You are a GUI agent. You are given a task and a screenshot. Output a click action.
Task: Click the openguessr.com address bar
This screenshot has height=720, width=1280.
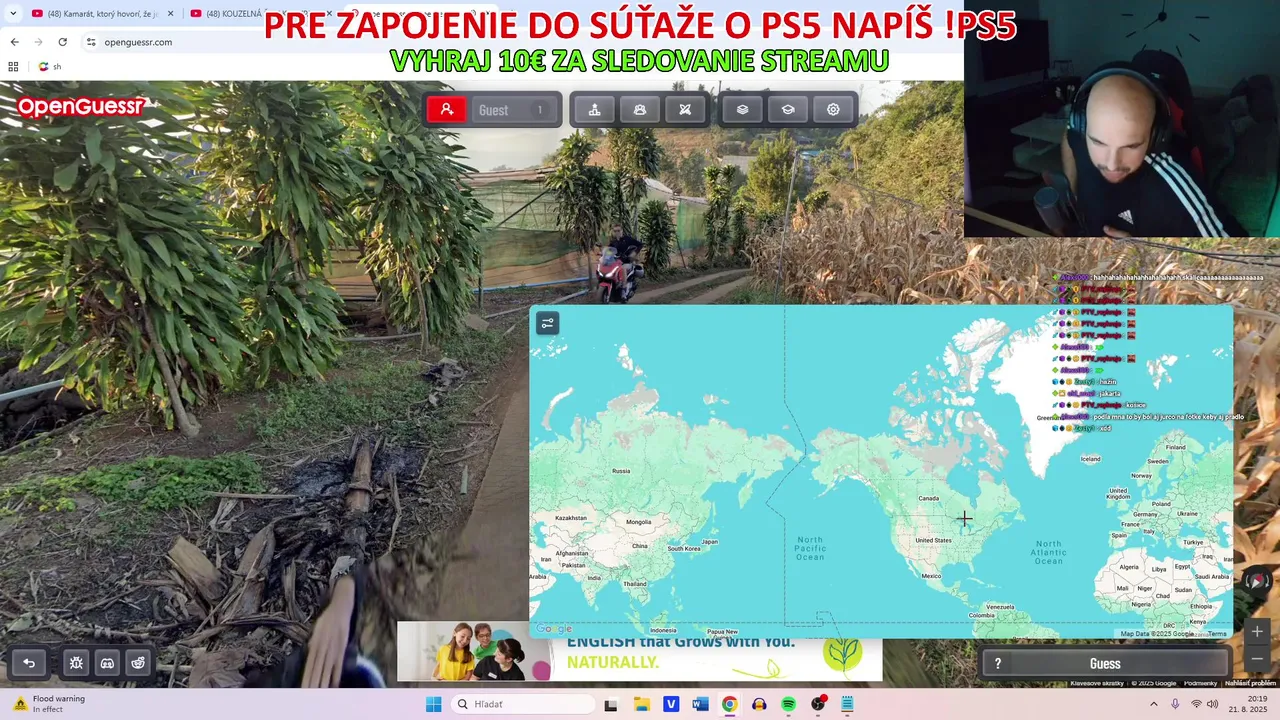point(138,42)
